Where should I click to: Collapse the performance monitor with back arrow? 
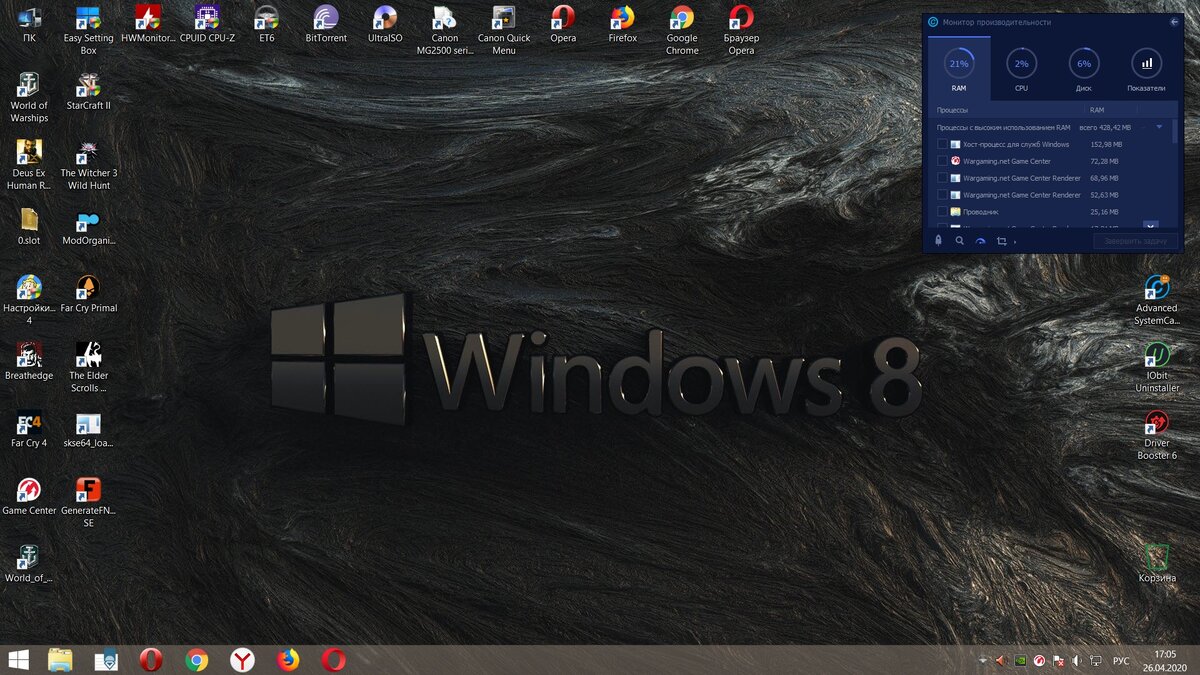(x=1174, y=21)
